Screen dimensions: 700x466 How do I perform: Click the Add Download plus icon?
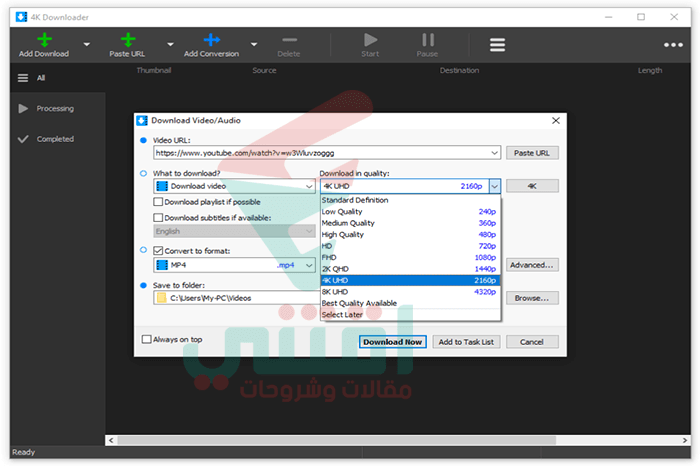point(44,40)
